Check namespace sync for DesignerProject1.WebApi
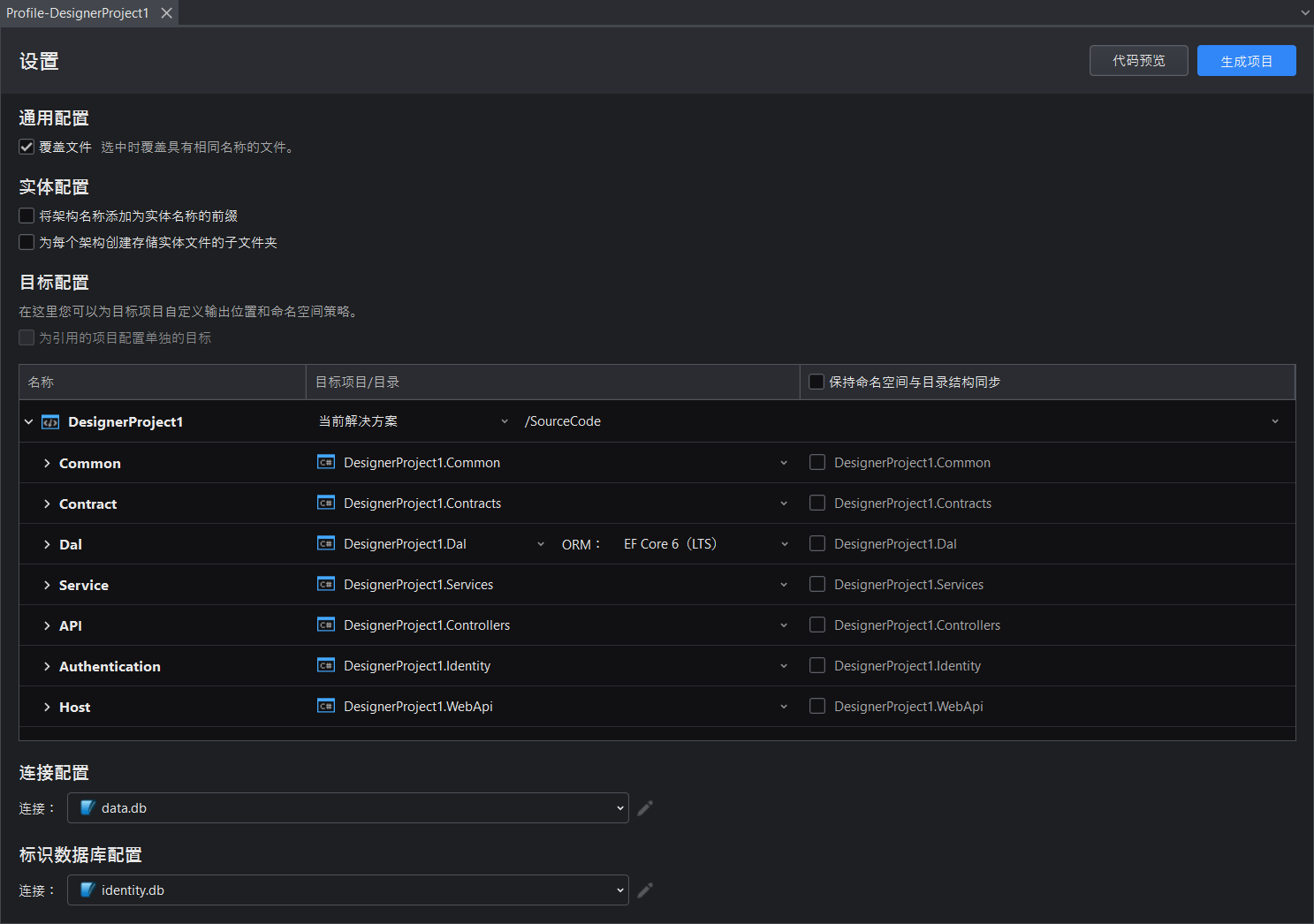1314x924 pixels. click(817, 706)
